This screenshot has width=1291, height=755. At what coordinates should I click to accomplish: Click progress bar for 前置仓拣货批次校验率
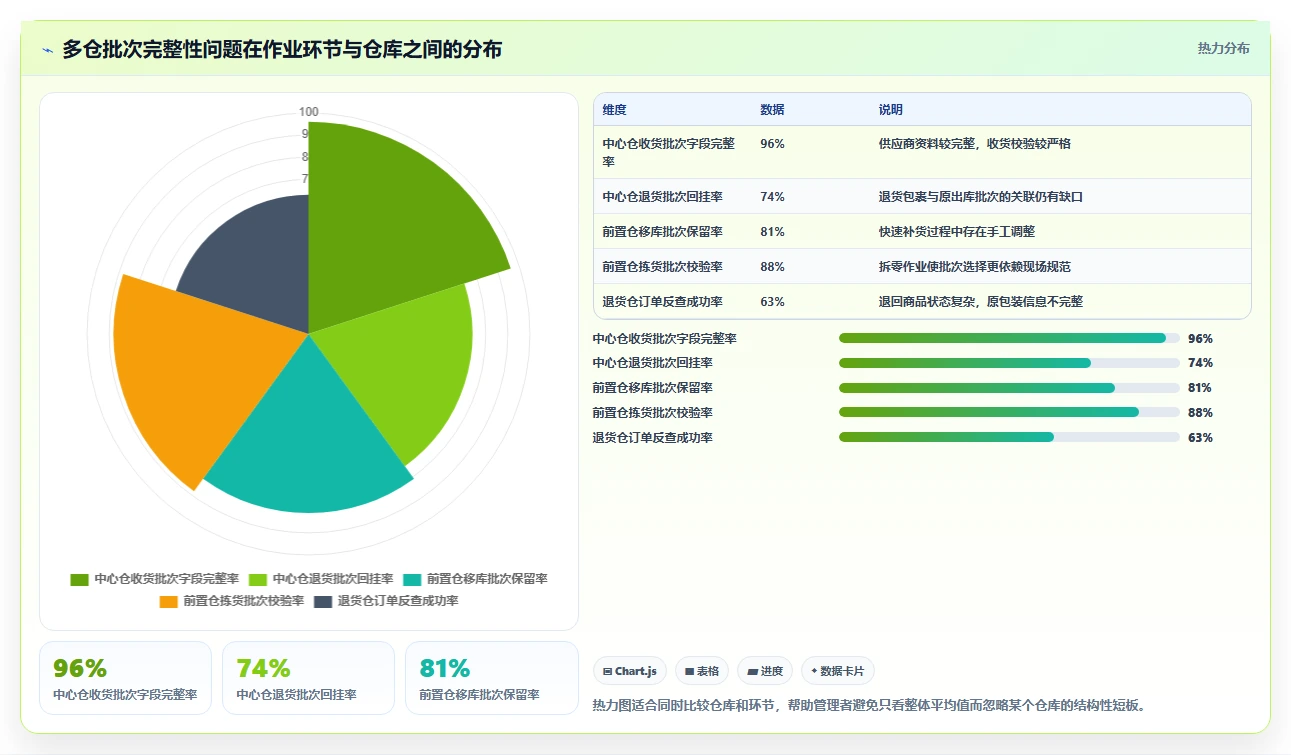1009,412
